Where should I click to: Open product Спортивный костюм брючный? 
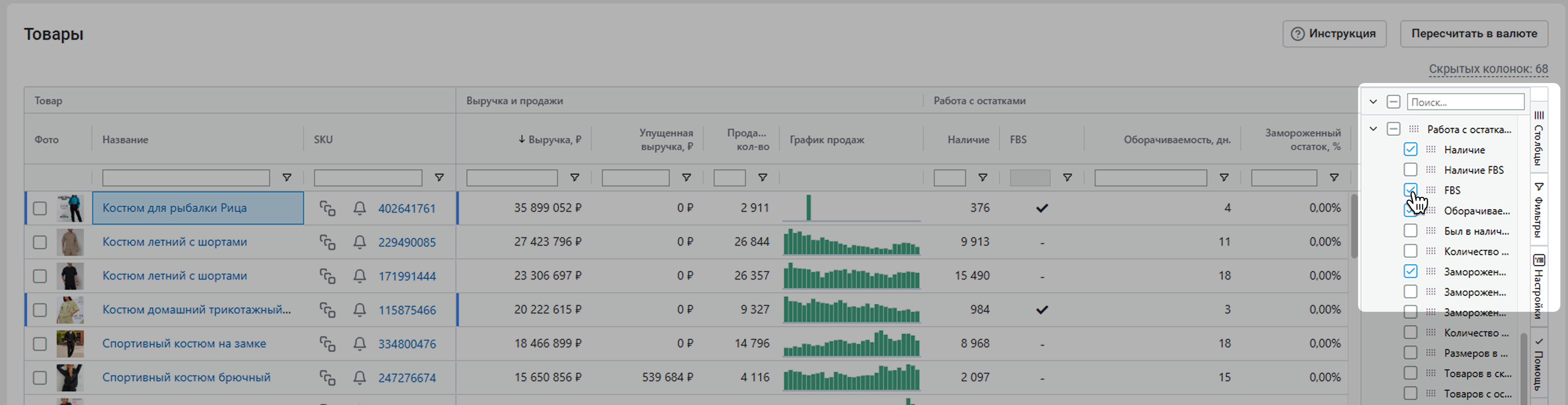186,377
